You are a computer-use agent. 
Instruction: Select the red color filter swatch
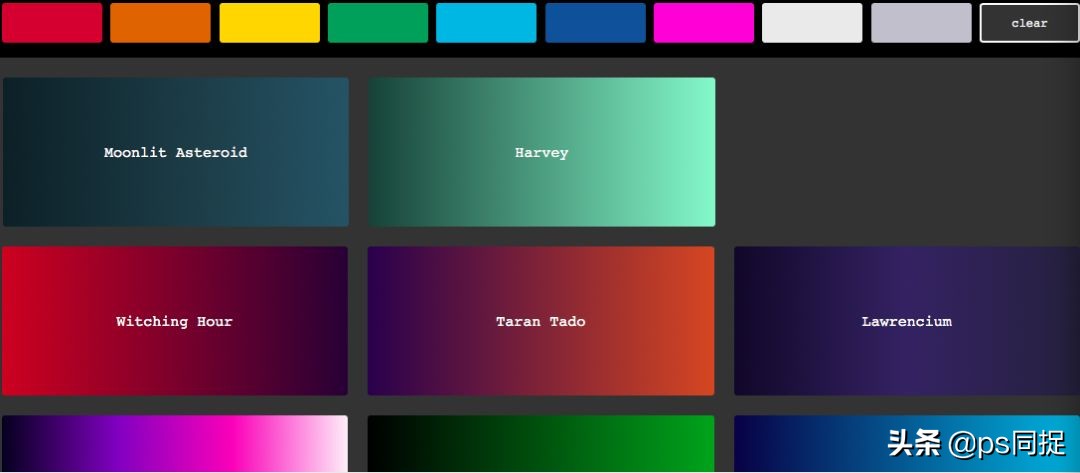point(52,23)
